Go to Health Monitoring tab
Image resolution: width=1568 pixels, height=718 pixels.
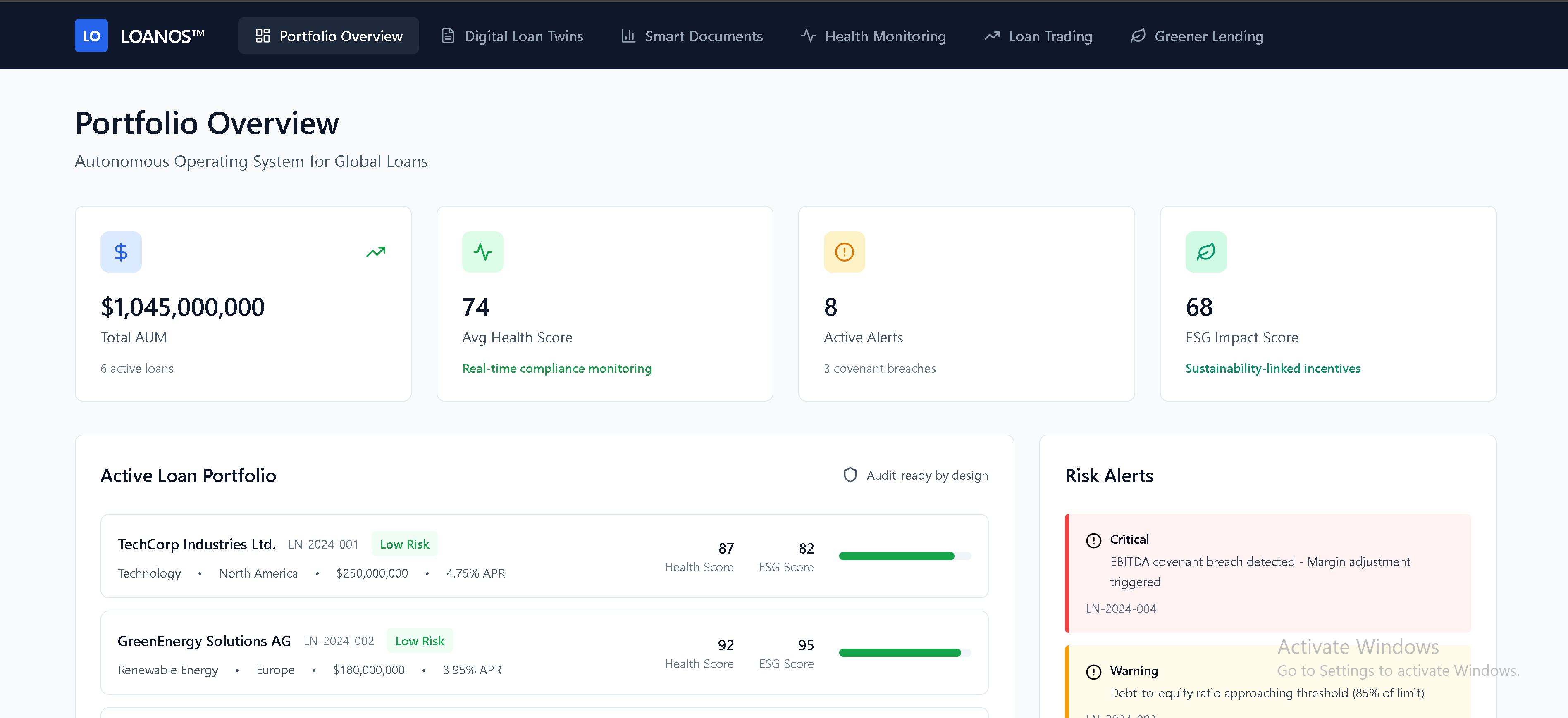point(873,36)
